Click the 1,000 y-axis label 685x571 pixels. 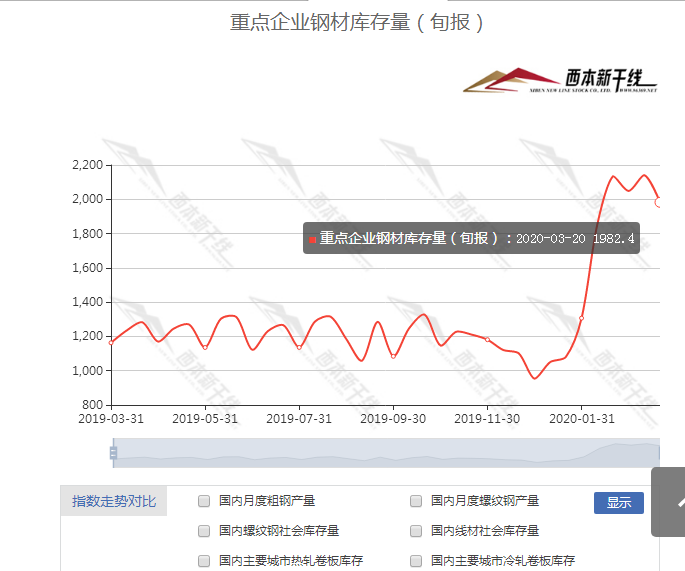point(87,370)
